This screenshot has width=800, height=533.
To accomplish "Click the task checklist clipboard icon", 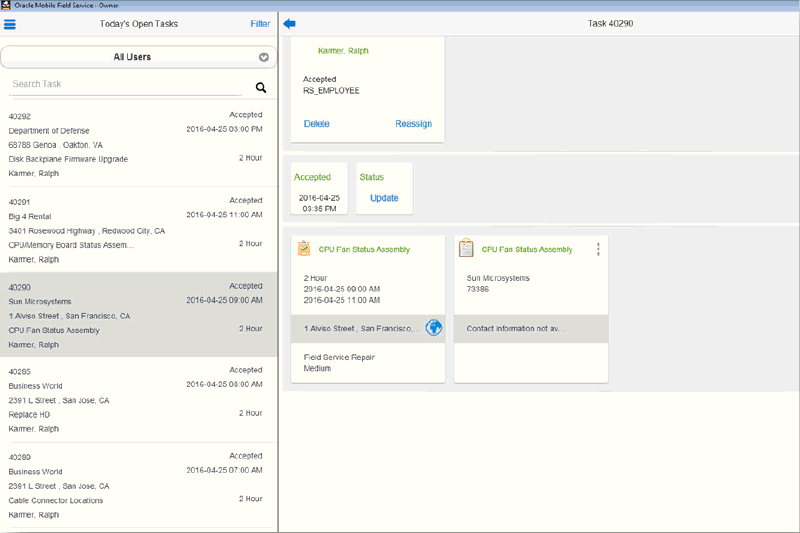I will (x=304, y=248).
